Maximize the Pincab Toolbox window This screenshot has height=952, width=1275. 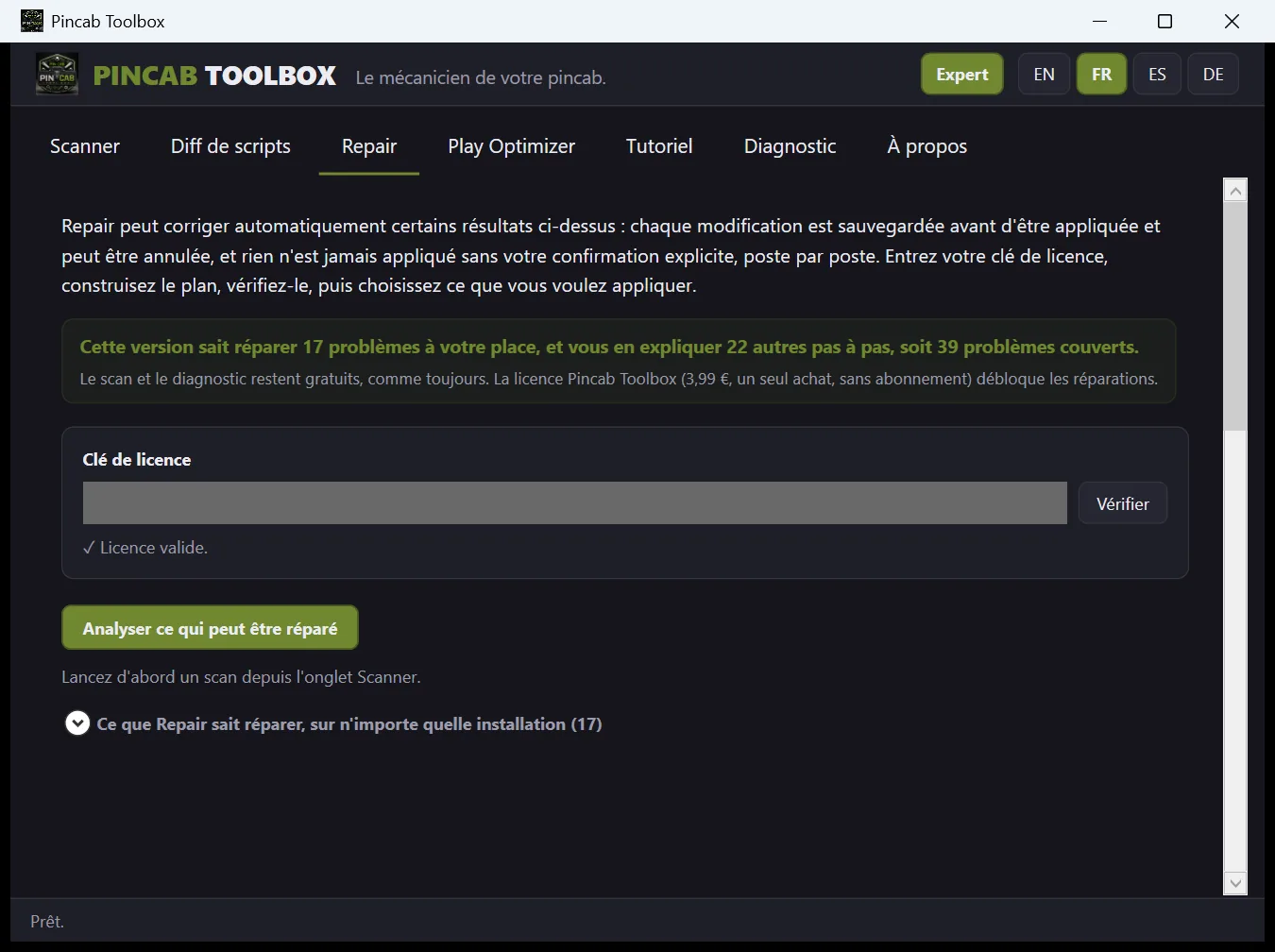point(1165,21)
